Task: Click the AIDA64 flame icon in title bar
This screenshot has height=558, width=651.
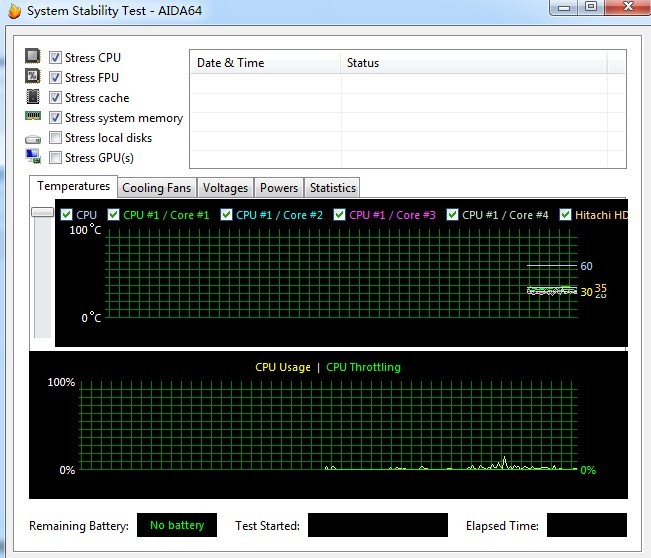Action: tap(14, 10)
